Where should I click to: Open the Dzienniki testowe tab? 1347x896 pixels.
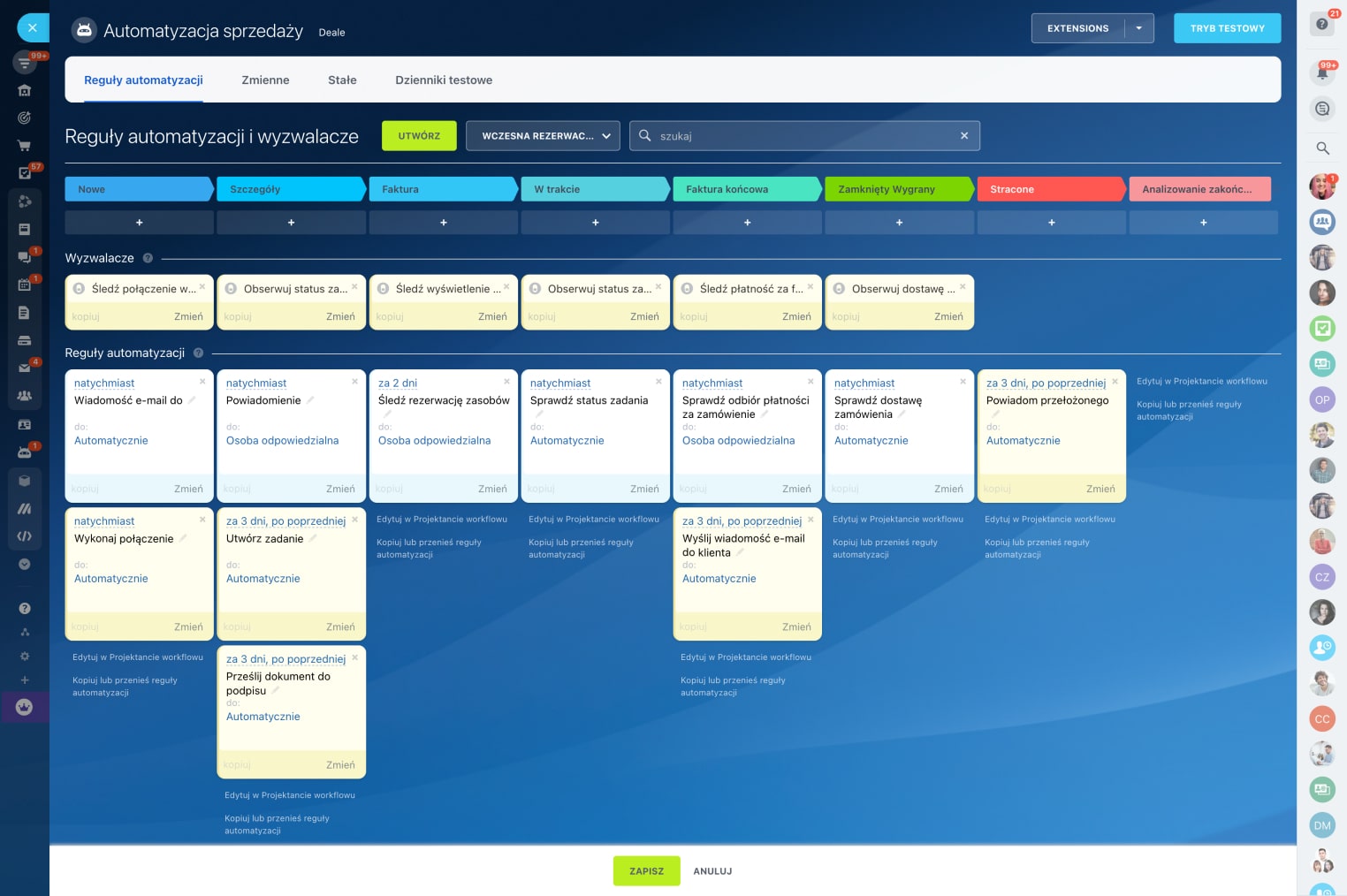(x=444, y=80)
